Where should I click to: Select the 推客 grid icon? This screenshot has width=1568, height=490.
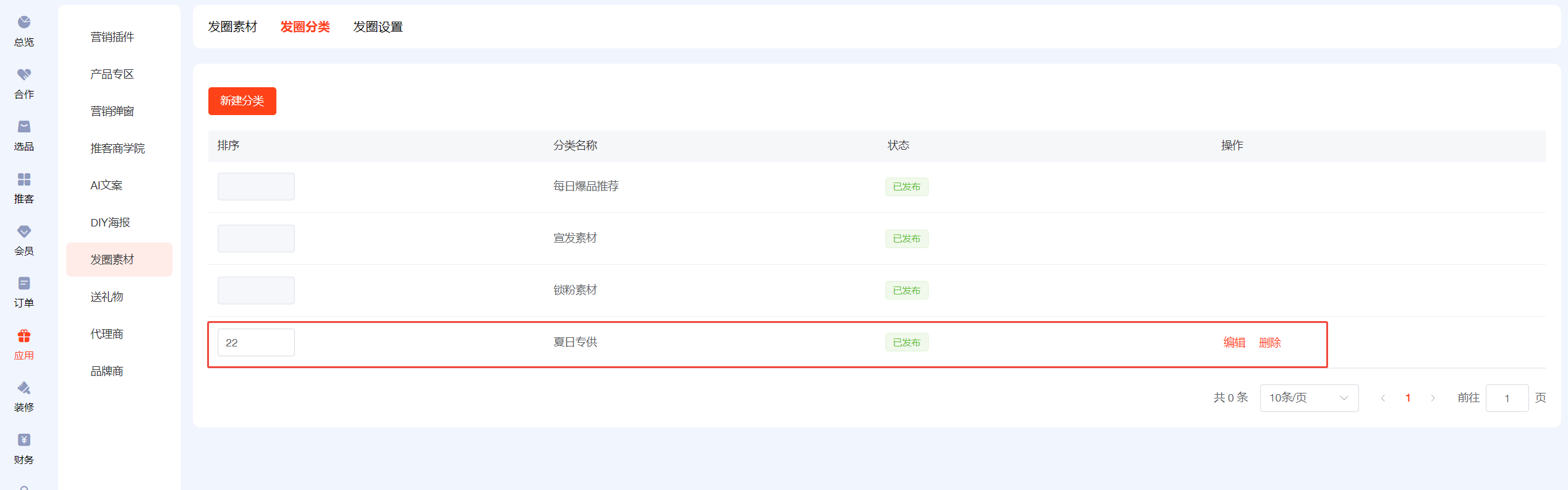click(24, 179)
